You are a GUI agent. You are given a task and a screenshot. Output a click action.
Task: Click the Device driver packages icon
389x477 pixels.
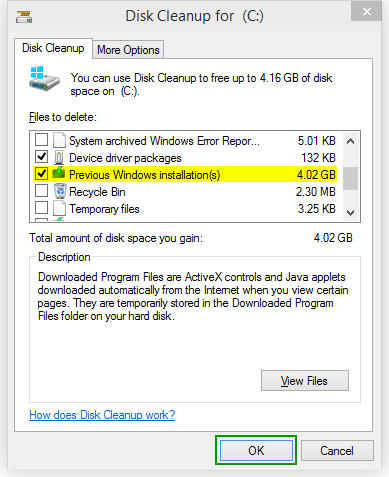tap(59, 157)
